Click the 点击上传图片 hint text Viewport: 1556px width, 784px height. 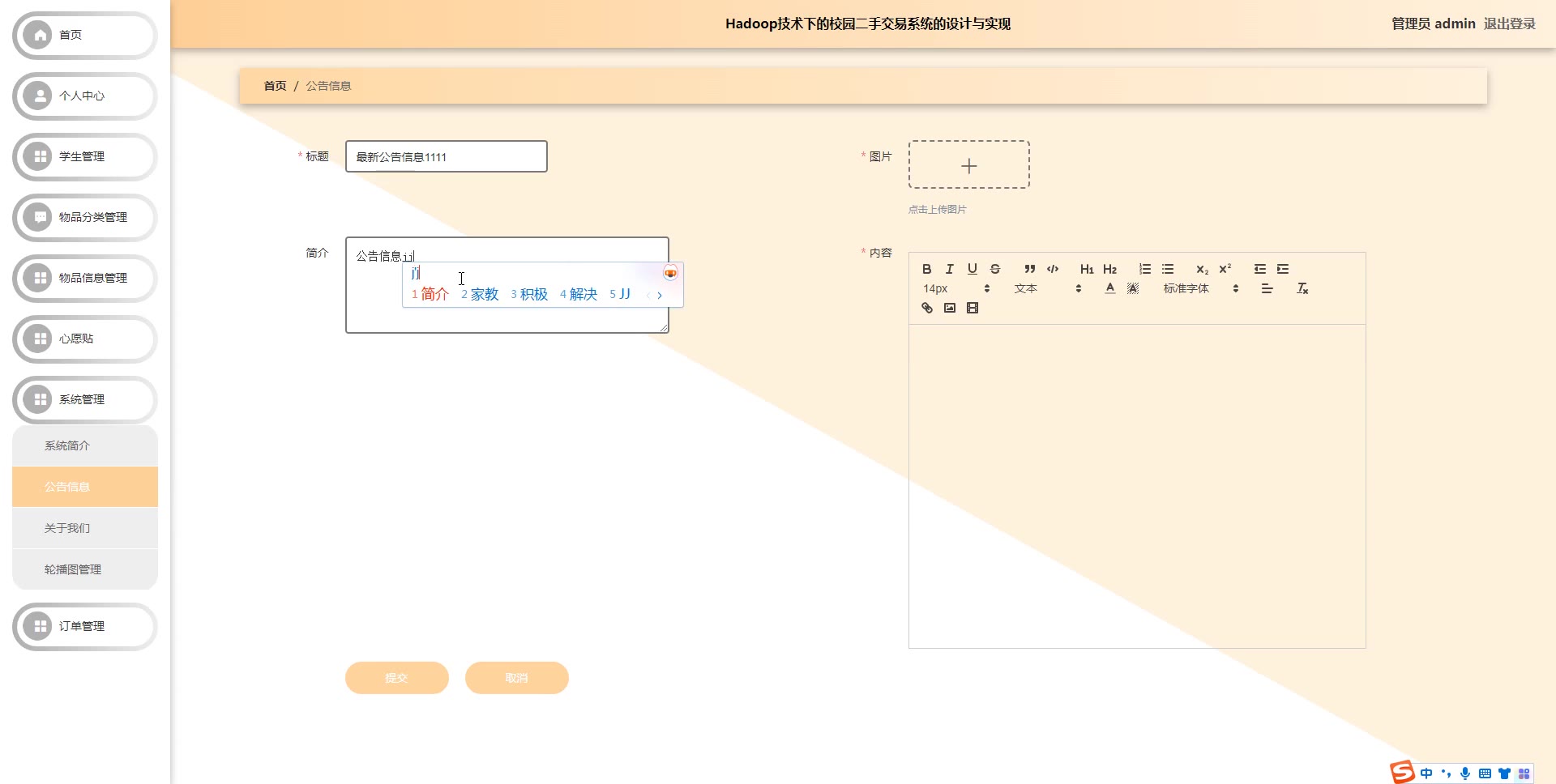pos(938,209)
